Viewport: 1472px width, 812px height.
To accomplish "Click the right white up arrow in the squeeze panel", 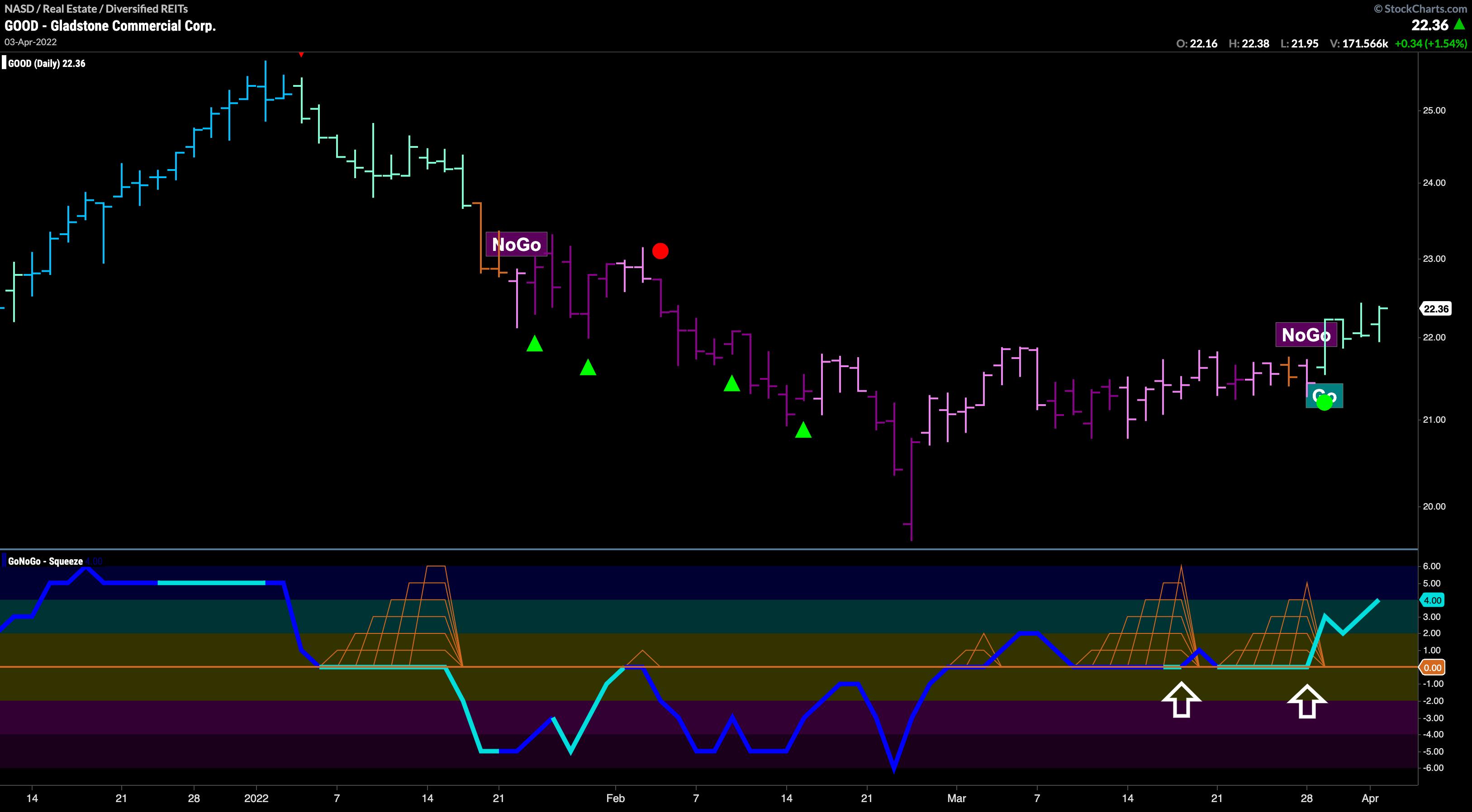I will [1307, 701].
